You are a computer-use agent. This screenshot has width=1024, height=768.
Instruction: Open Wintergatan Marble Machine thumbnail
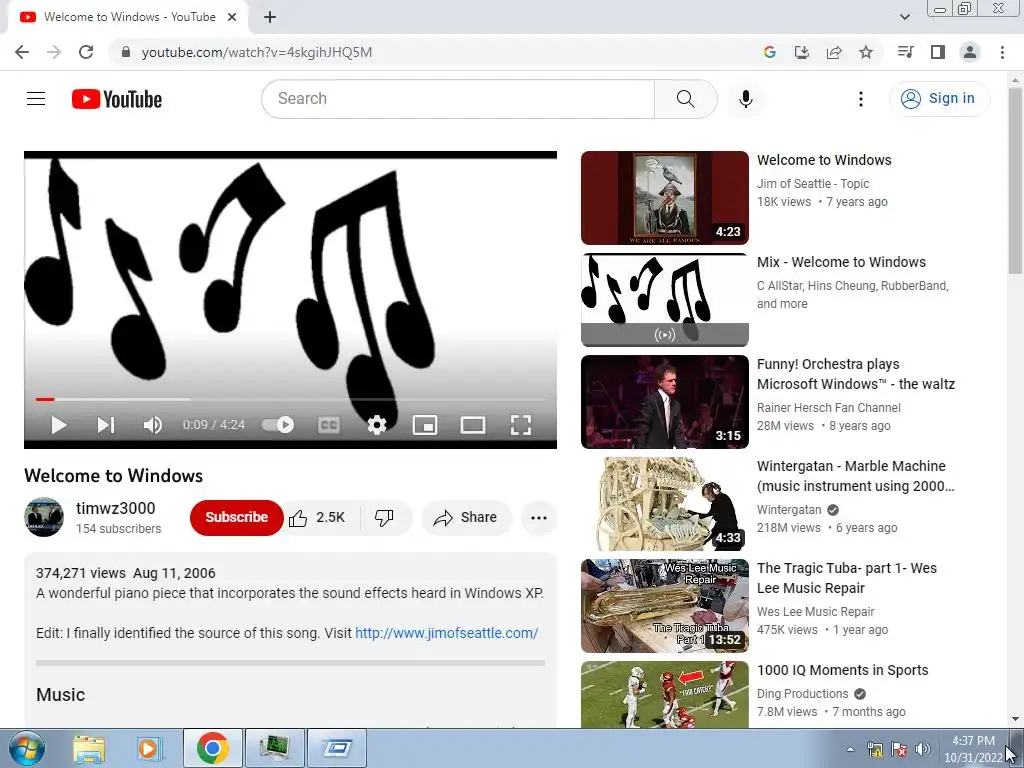point(665,504)
